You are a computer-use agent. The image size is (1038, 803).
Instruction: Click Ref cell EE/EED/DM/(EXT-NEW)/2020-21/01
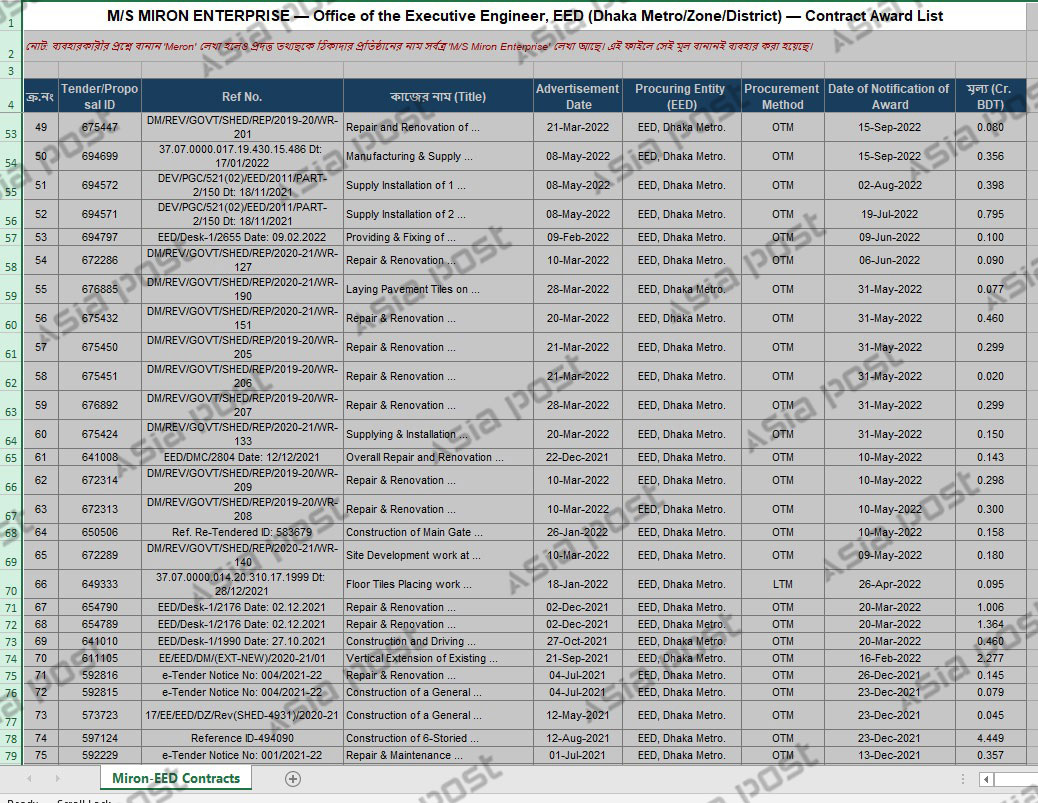242,658
